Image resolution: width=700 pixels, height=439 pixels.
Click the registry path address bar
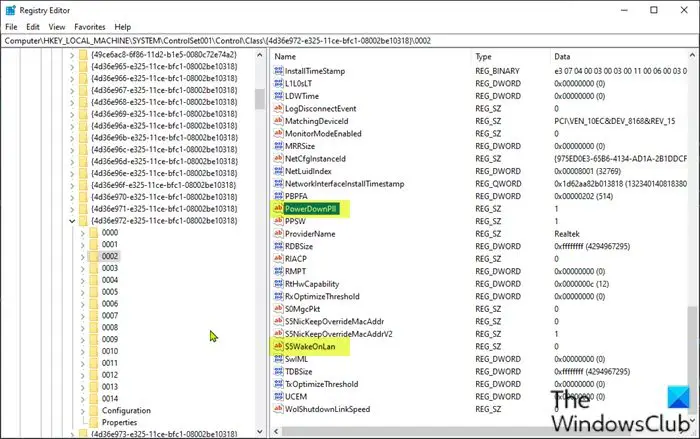[350, 41]
